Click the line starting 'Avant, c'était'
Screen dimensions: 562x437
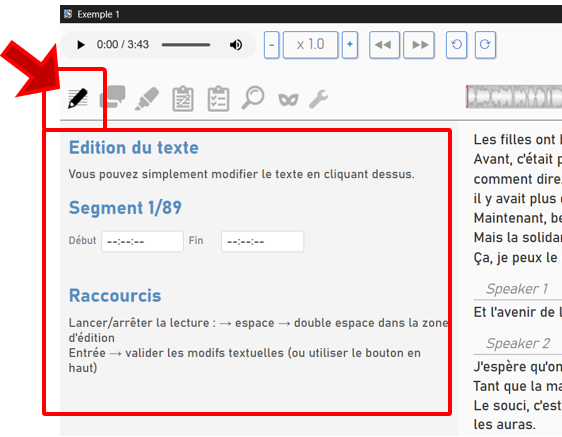(518, 159)
